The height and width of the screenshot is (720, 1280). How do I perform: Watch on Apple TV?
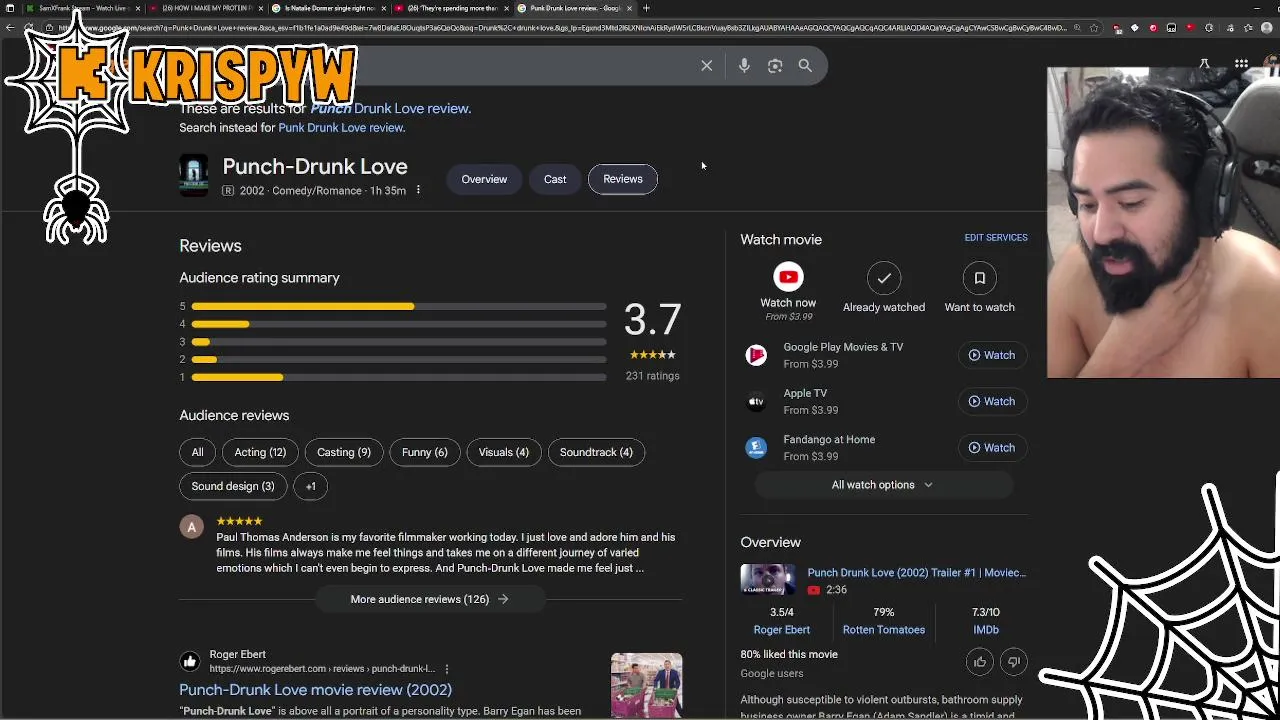point(991,401)
